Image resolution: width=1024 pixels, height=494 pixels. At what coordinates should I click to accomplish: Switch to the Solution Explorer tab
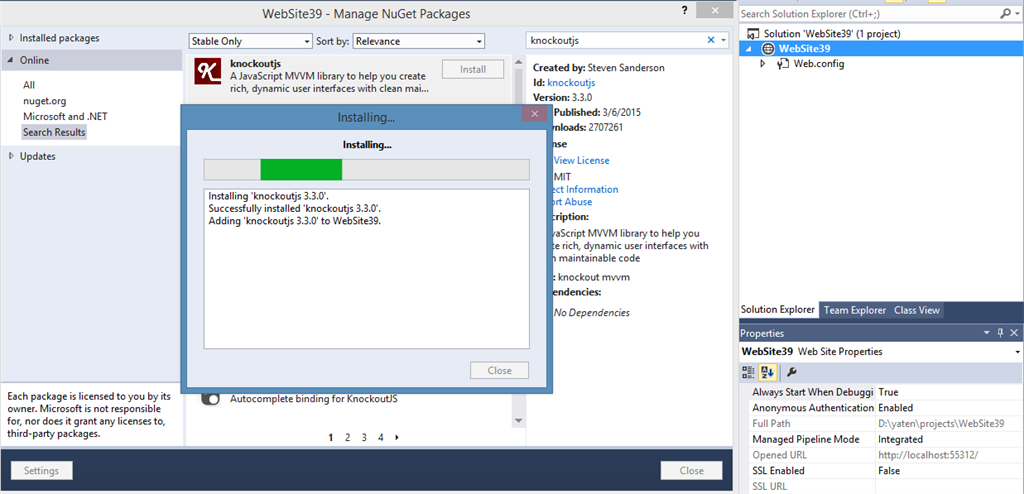778,310
